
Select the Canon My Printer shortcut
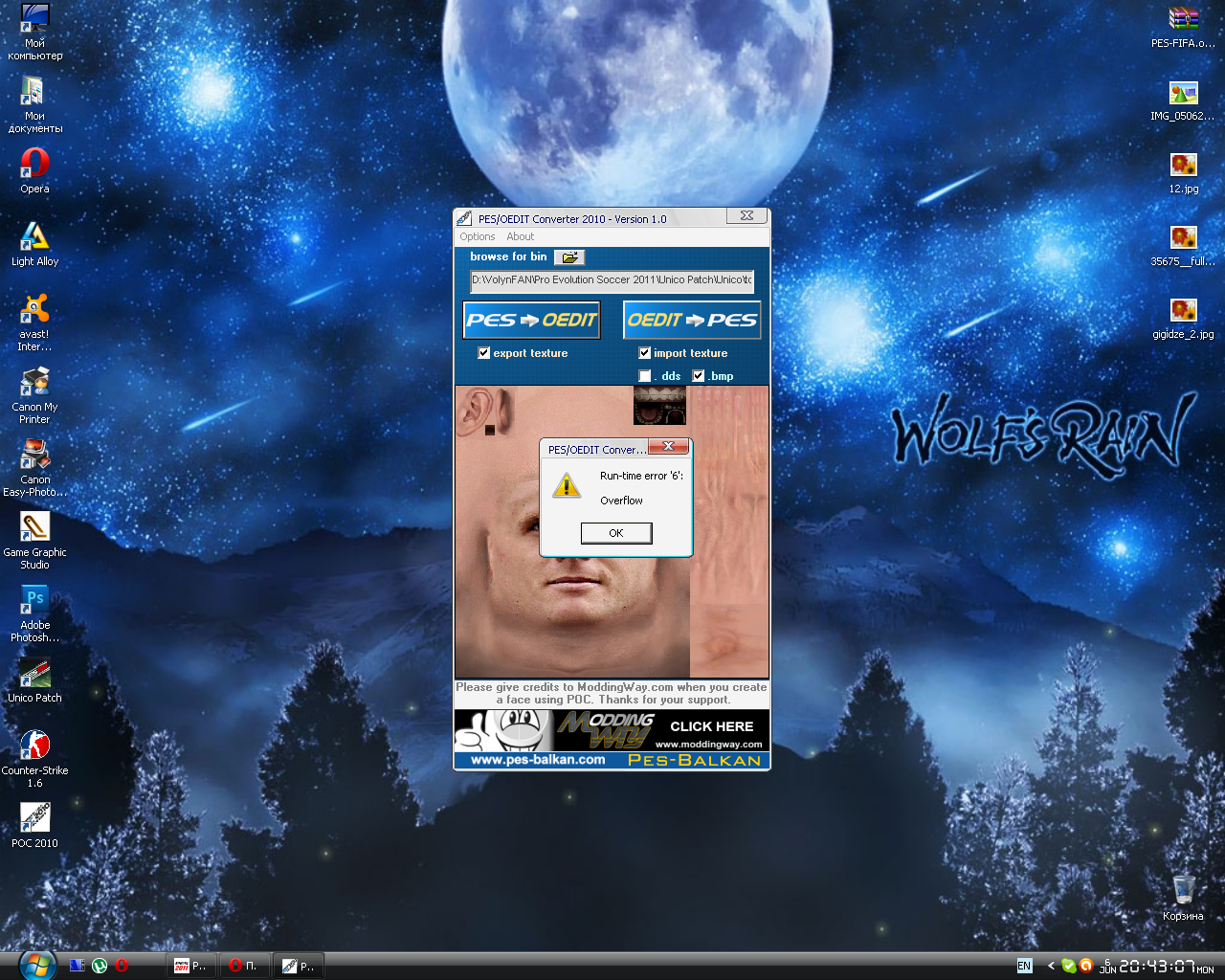coord(35,395)
